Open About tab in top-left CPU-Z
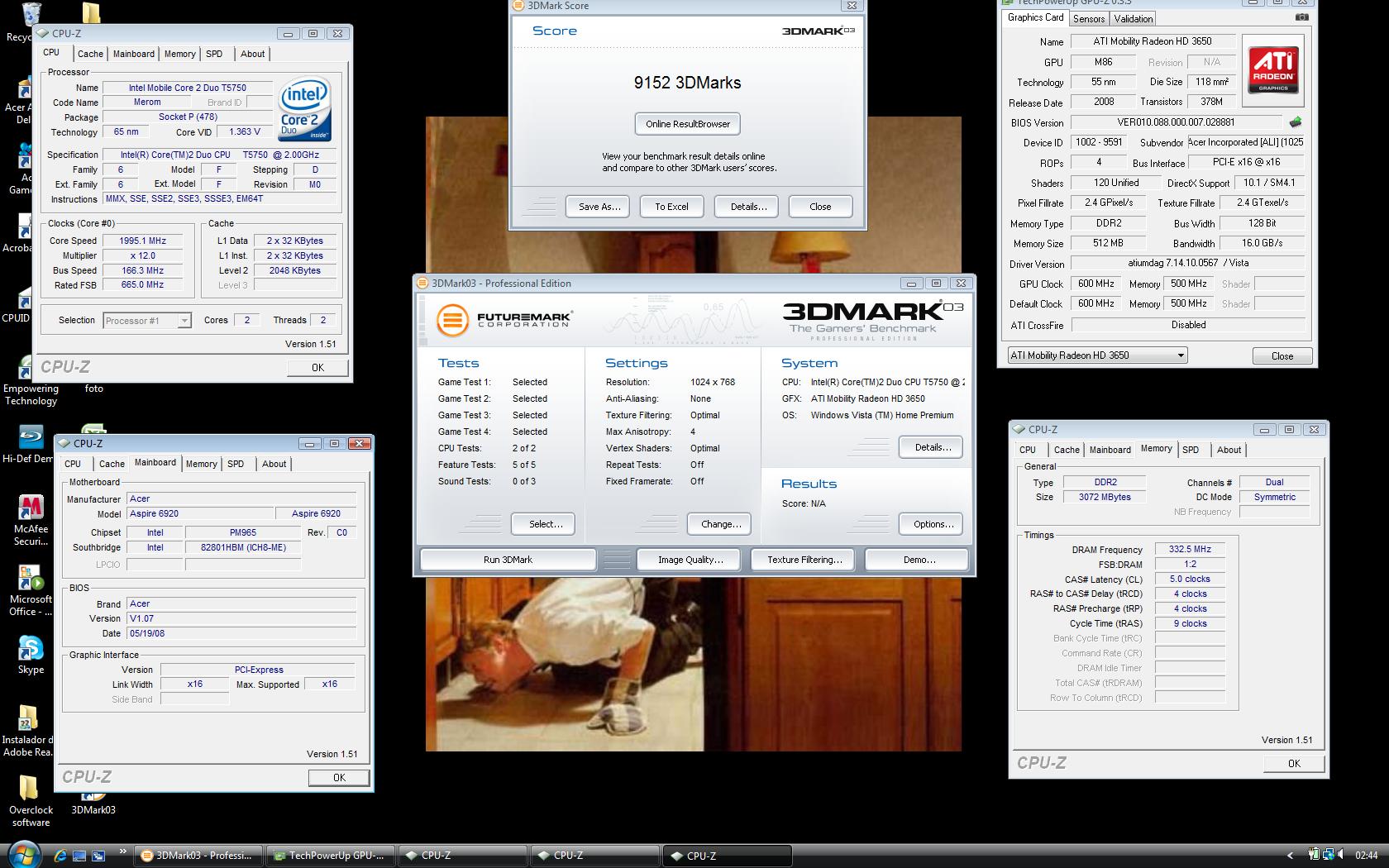This screenshot has width=1389, height=868. (x=252, y=54)
